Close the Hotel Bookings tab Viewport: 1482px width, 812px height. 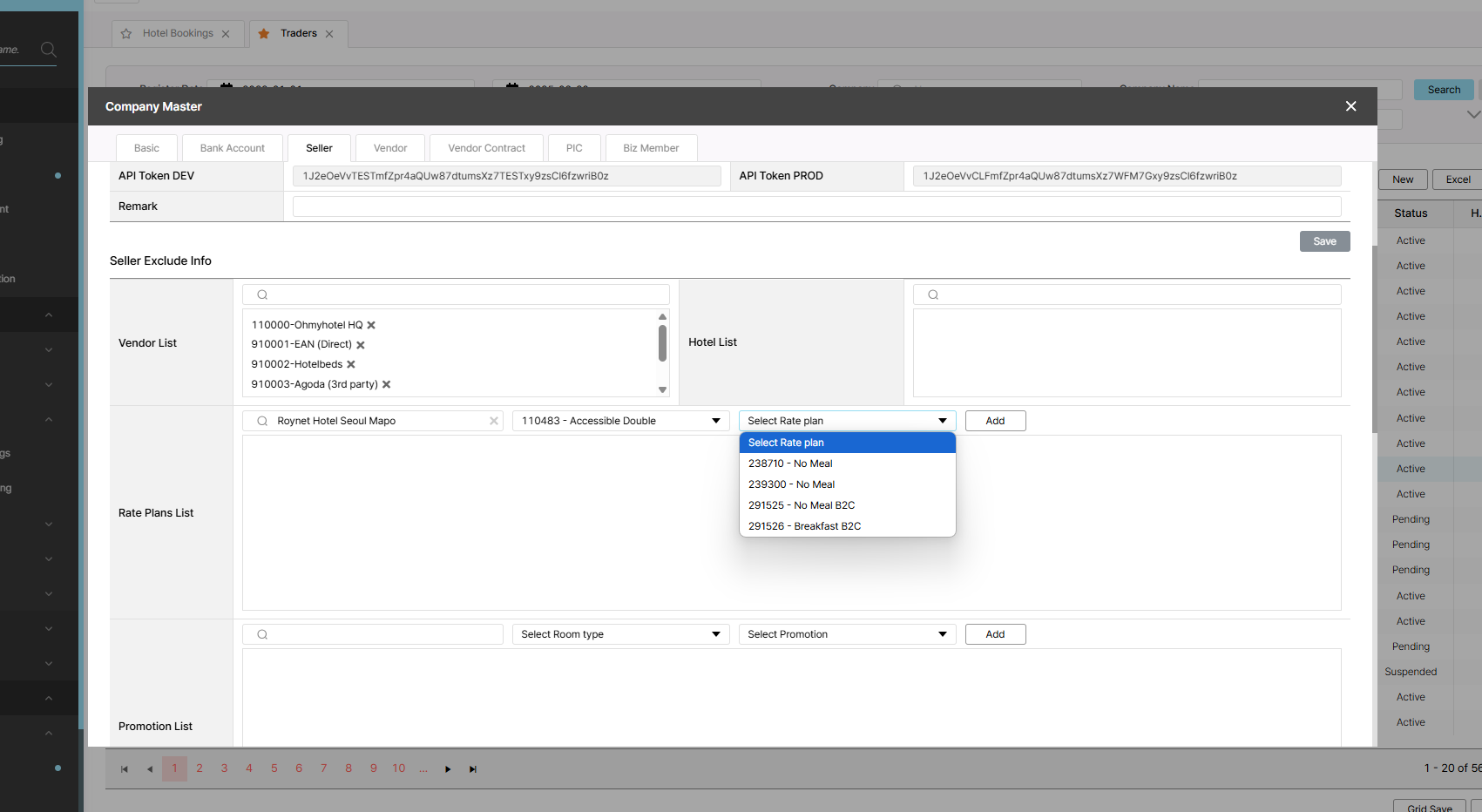click(x=226, y=34)
